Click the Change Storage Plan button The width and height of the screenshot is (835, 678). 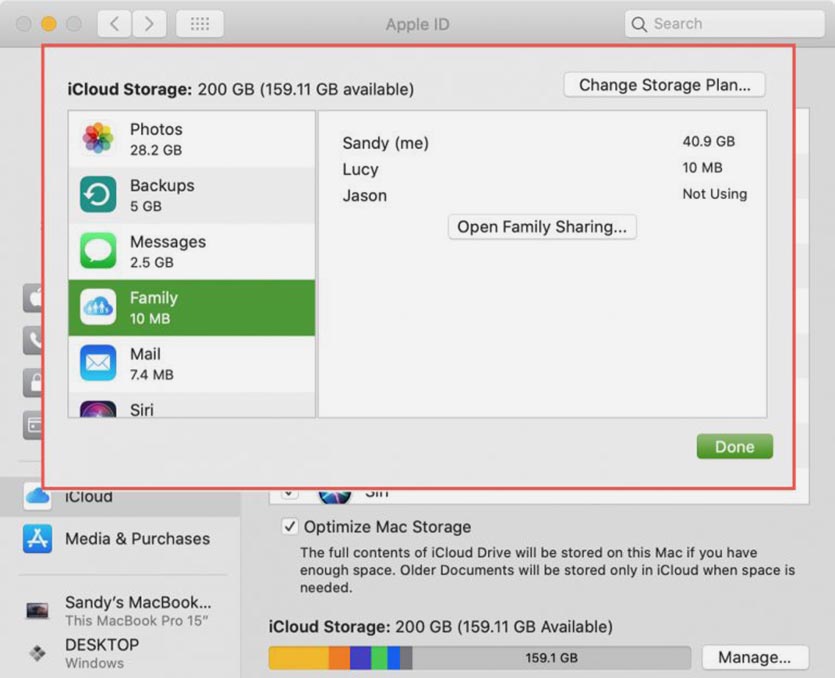pos(665,85)
